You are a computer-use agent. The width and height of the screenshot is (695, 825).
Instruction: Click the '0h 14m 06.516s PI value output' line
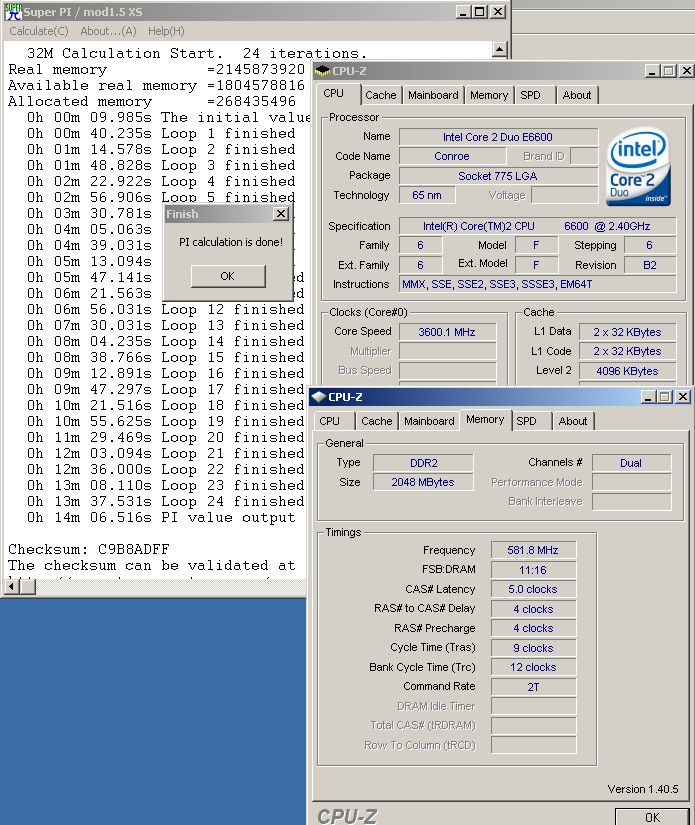pyautogui.click(x=161, y=517)
